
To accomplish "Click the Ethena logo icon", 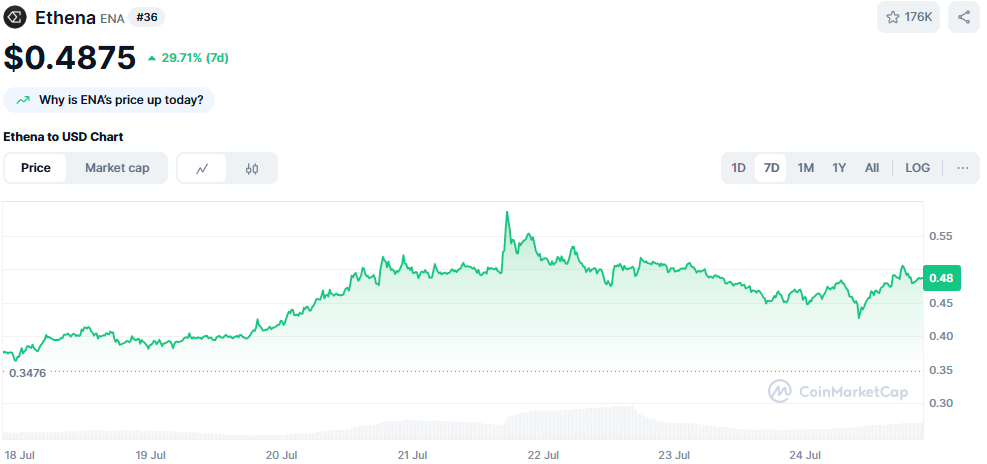I will pyautogui.click(x=16, y=17).
